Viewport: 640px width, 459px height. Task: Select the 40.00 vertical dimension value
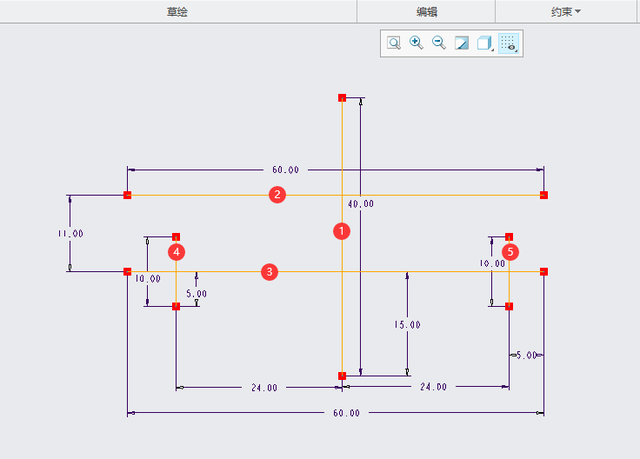(361, 204)
